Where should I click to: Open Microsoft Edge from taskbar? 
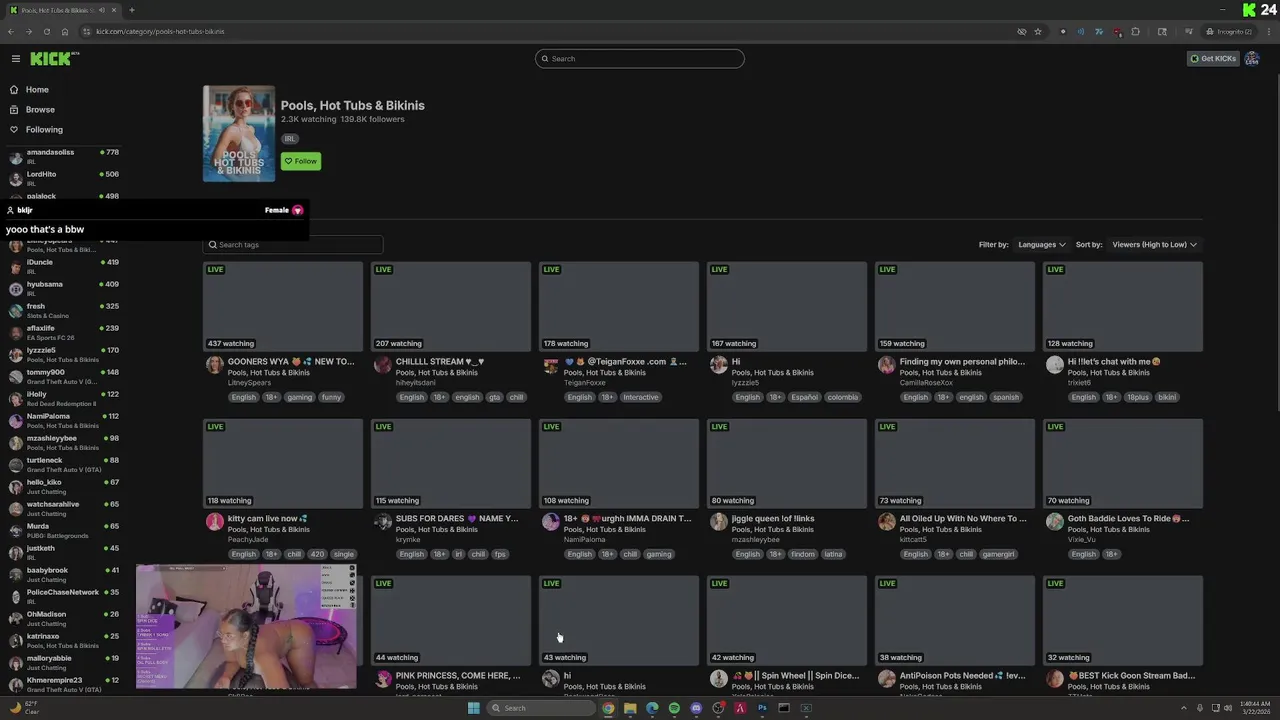[x=652, y=708]
